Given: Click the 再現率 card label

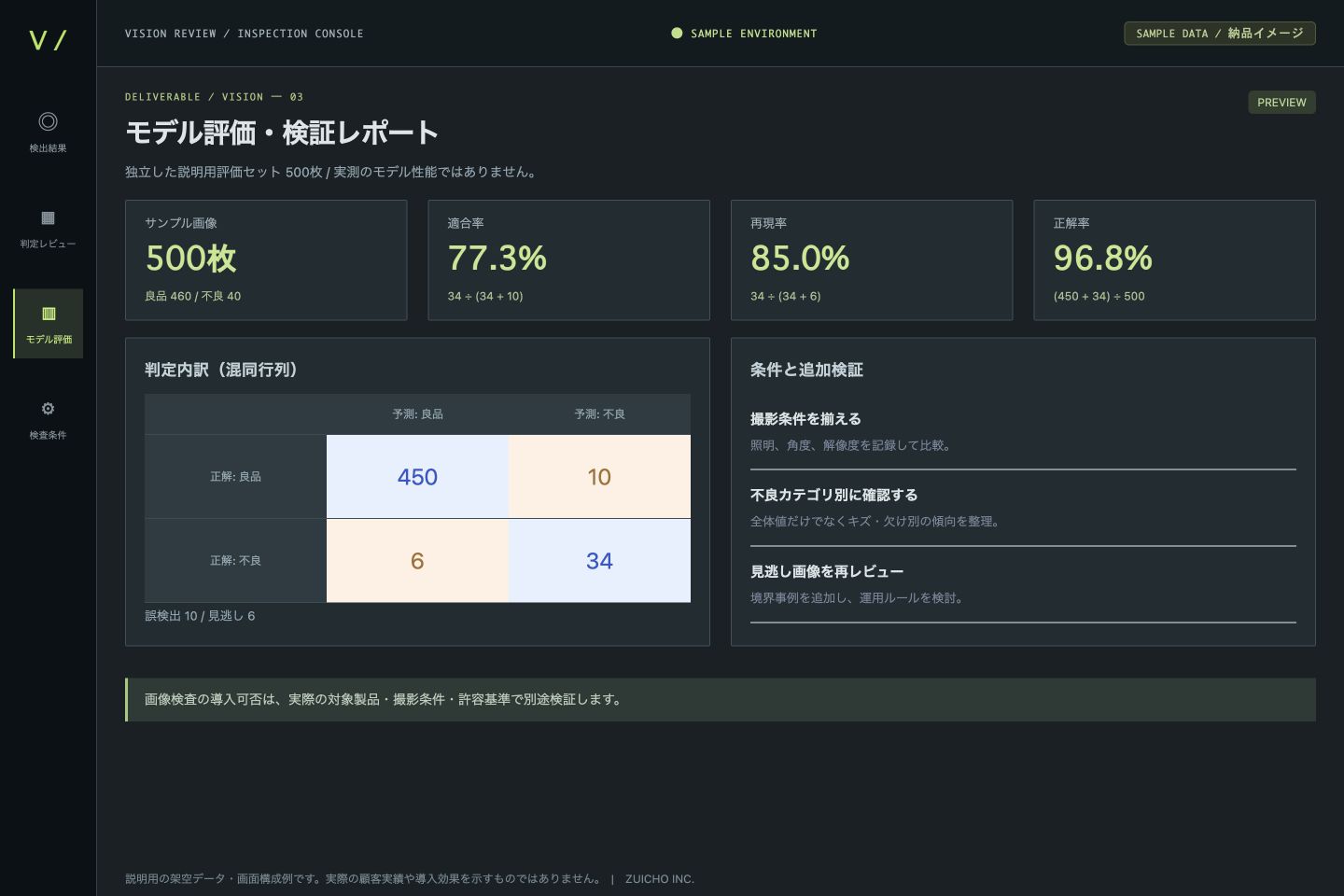Looking at the screenshot, I should [x=769, y=223].
